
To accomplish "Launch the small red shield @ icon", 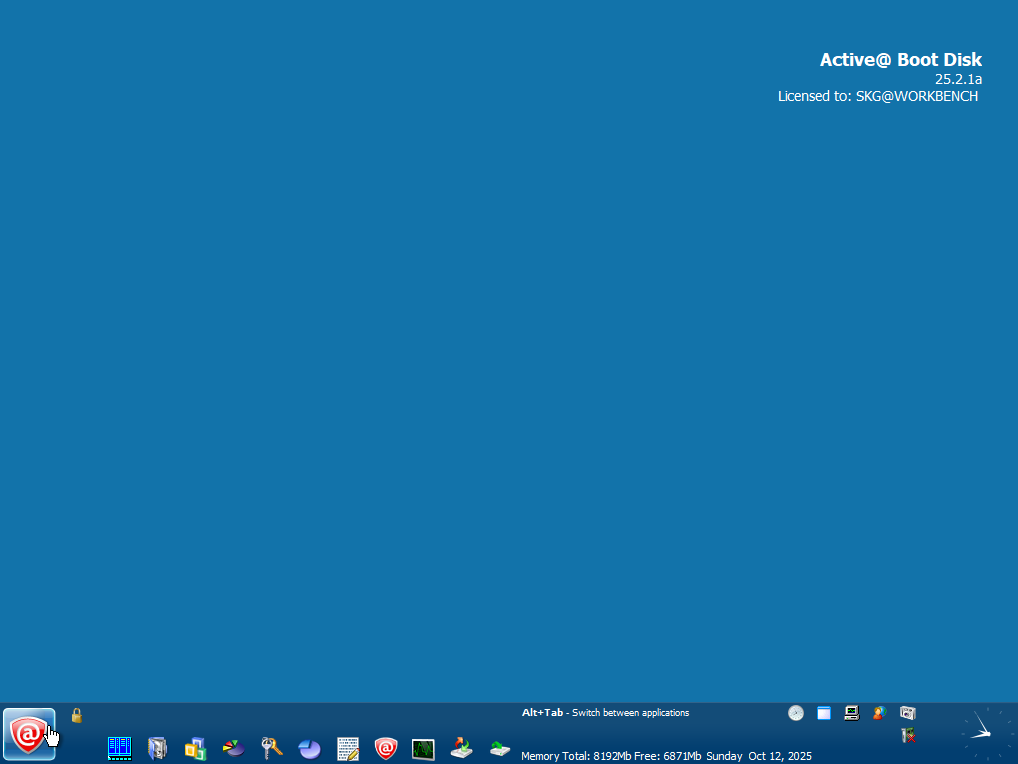I will pos(385,747).
